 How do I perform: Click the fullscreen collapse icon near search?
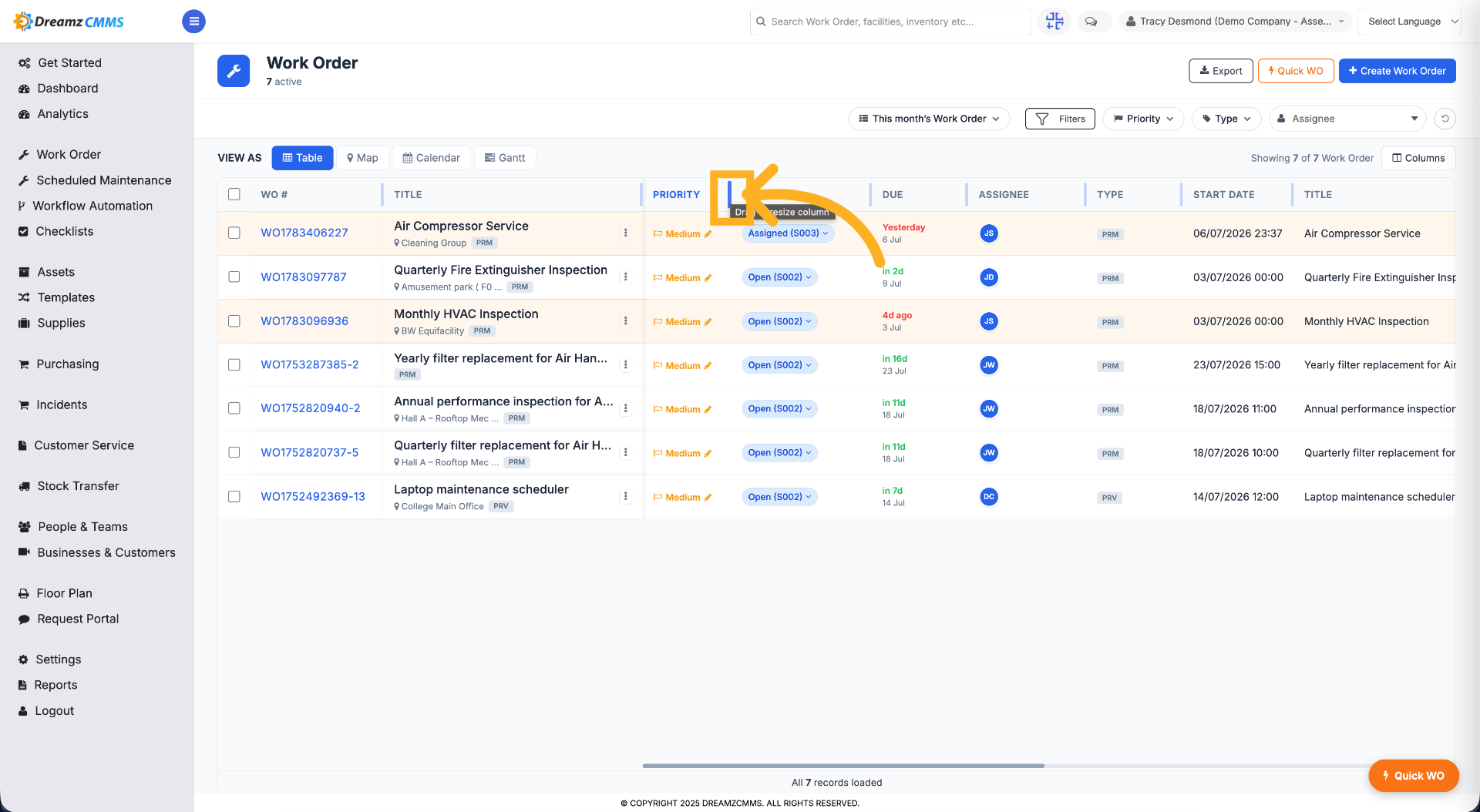[1054, 22]
